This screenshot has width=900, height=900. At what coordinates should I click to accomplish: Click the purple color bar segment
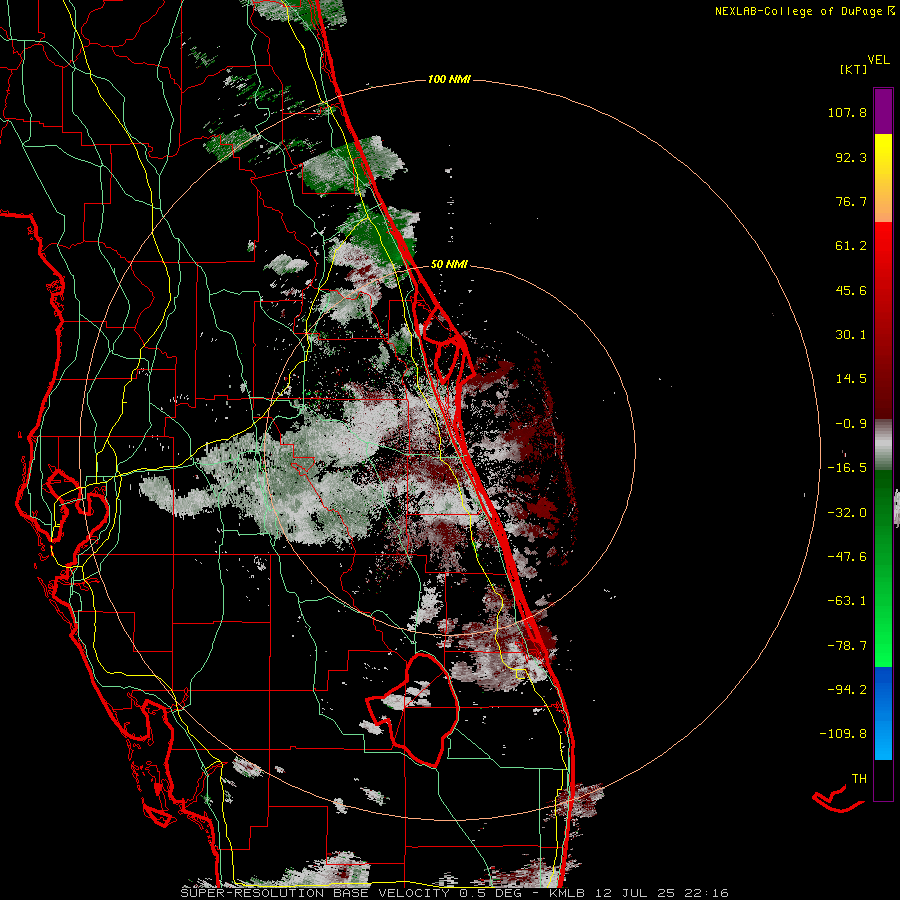tap(883, 111)
